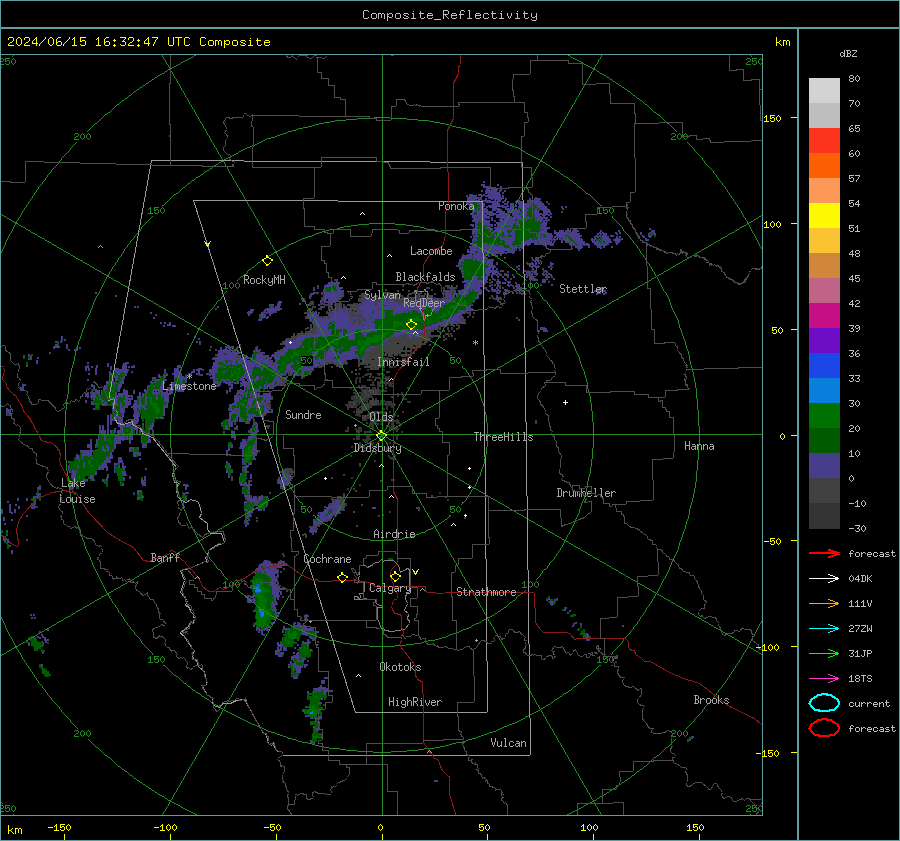The image size is (900, 841).
Task: Click the Brooks city label
Action: (x=711, y=700)
